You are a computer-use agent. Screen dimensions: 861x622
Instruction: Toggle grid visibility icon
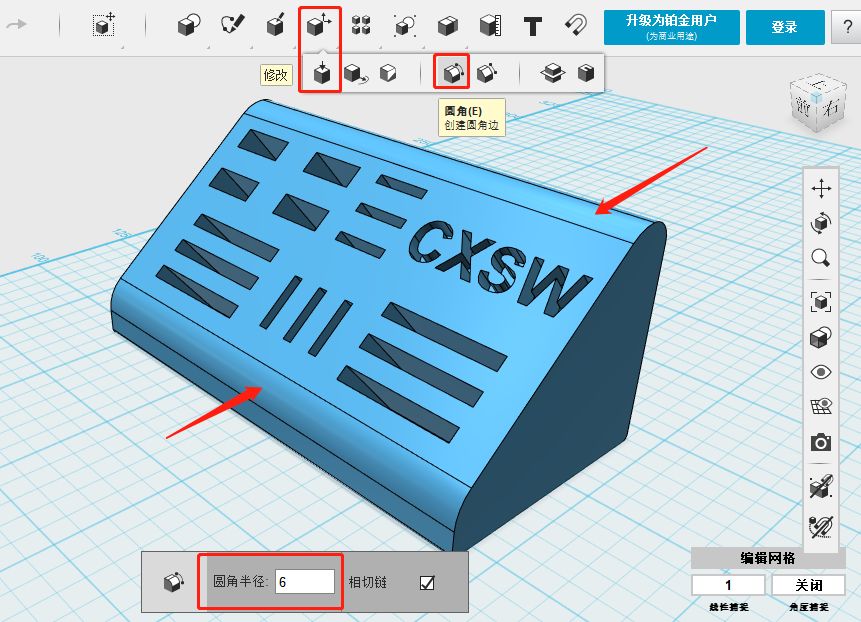pyautogui.click(x=821, y=407)
